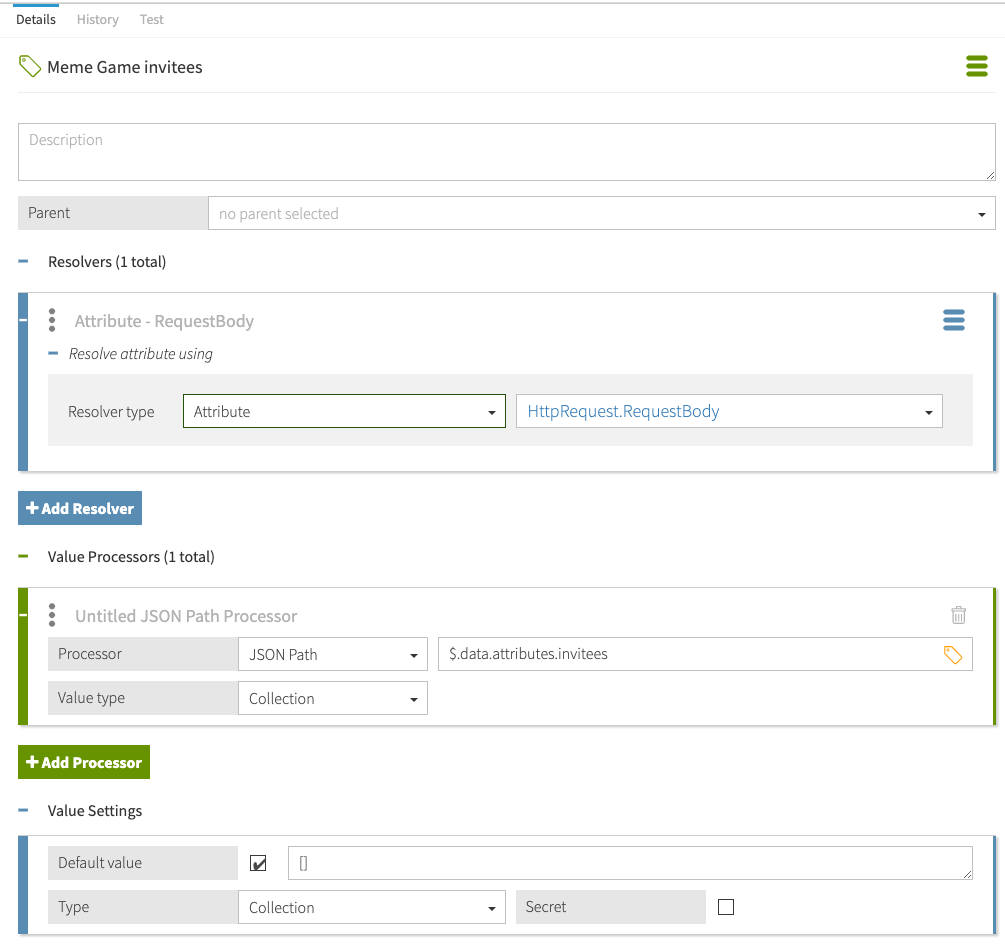Open the Resolver type Attribute dropdown
1005x946 pixels.
tap(344, 411)
